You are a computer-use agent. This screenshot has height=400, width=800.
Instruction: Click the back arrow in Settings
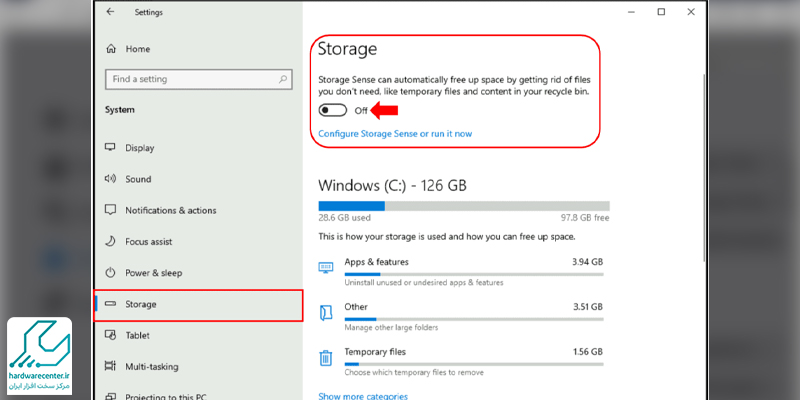(110, 12)
